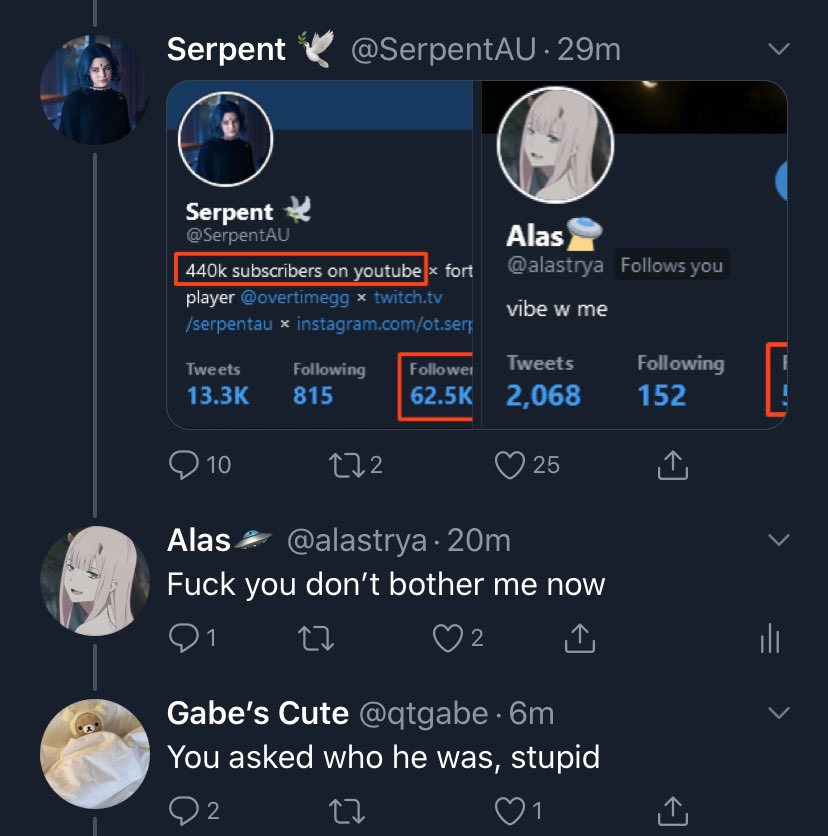Image resolution: width=828 pixels, height=836 pixels.
Task: Share Gabe's Cute tweet
Action: pyautogui.click(x=673, y=810)
